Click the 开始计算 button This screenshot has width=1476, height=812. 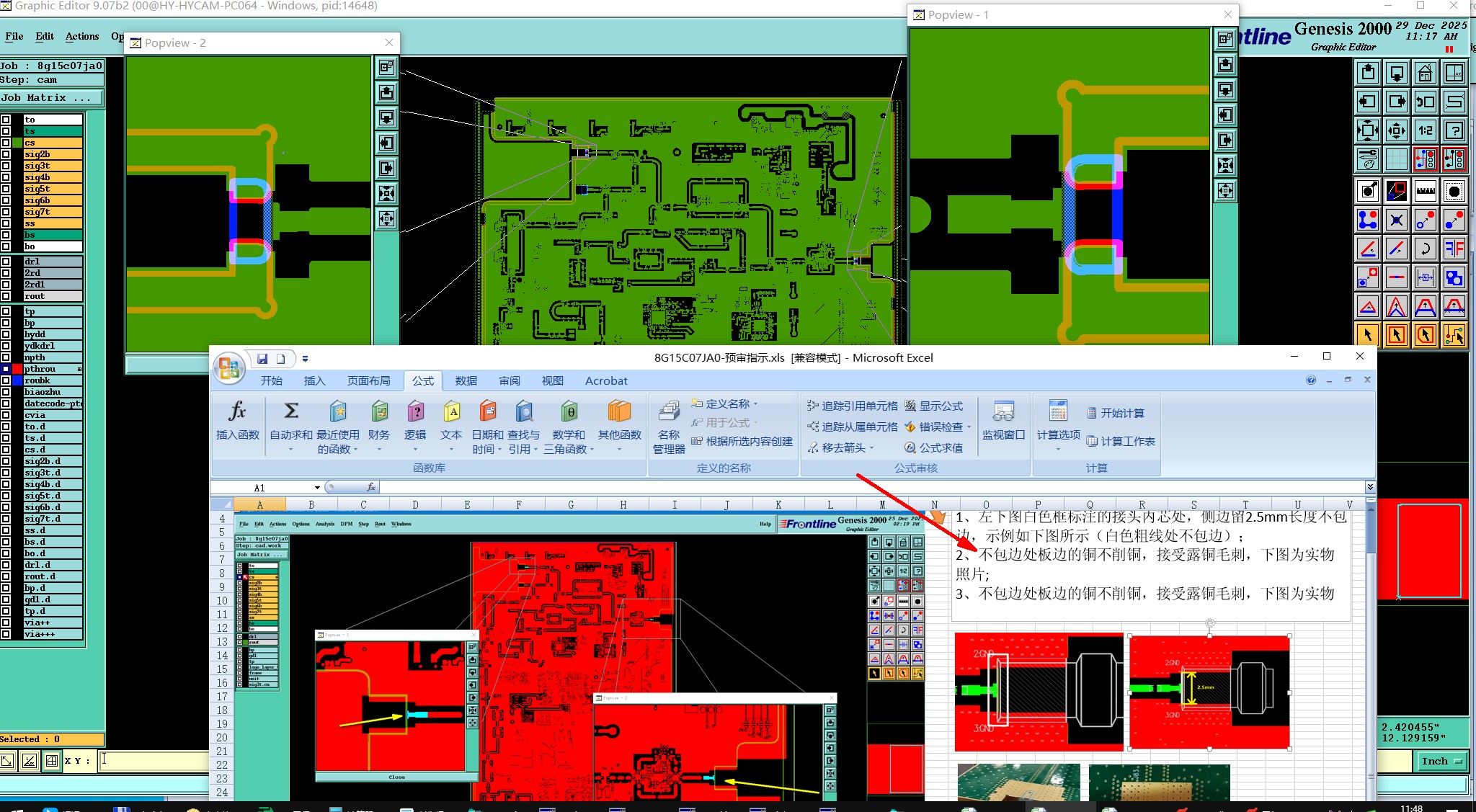pyautogui.click(x=1115, y=413)
